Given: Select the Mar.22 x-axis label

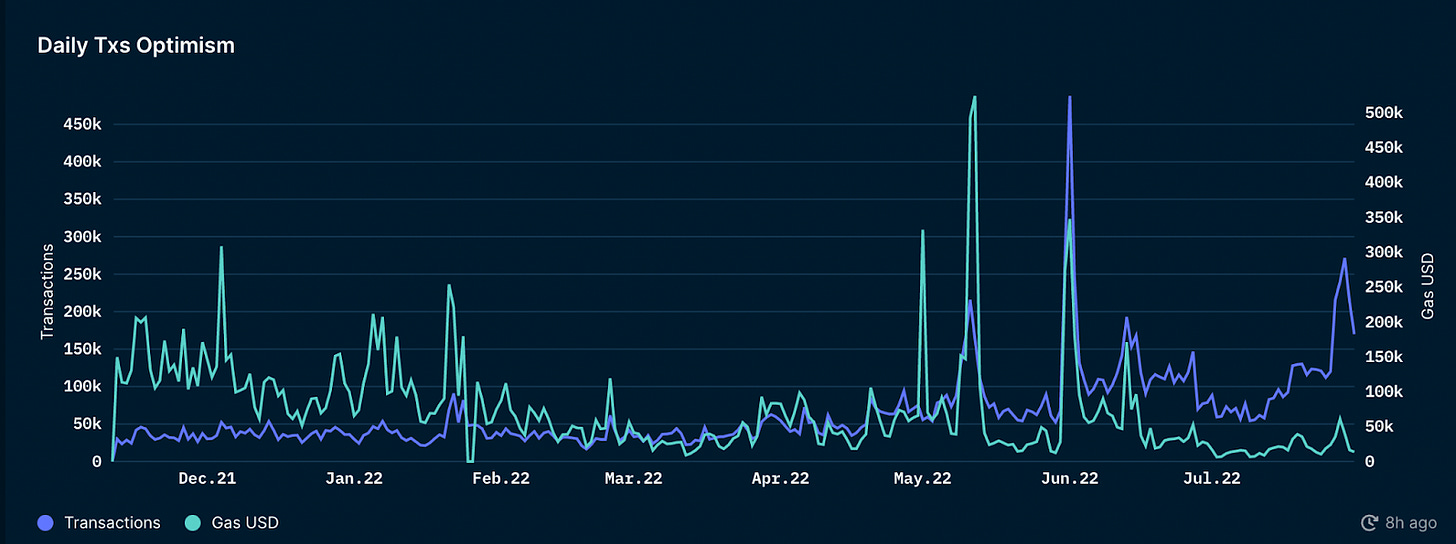Looking at the screenshot, I should coord(634,479).
